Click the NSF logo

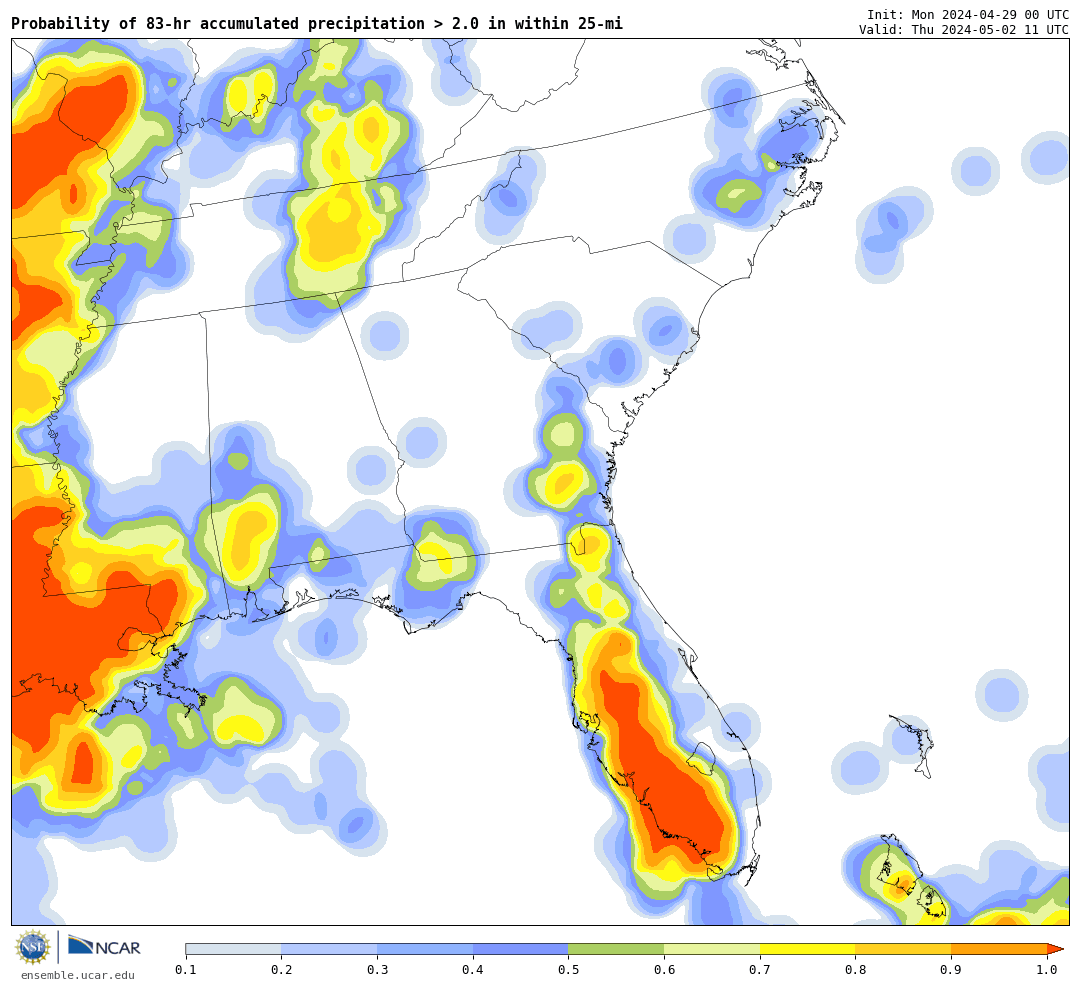pyautogui.click(x=33, y=947)
